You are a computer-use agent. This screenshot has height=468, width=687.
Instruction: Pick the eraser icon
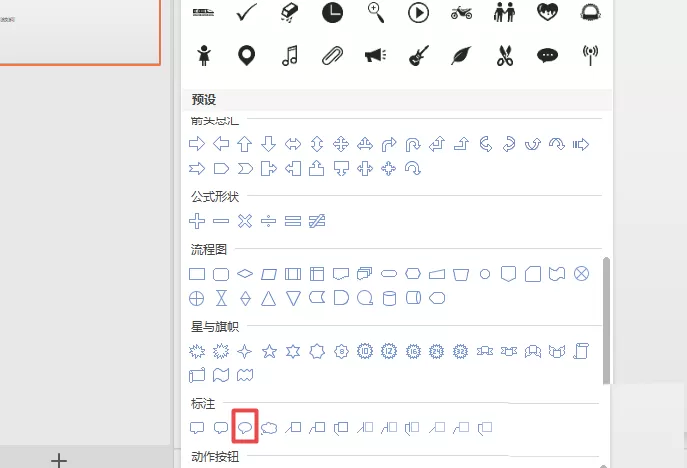click(289, 13)
